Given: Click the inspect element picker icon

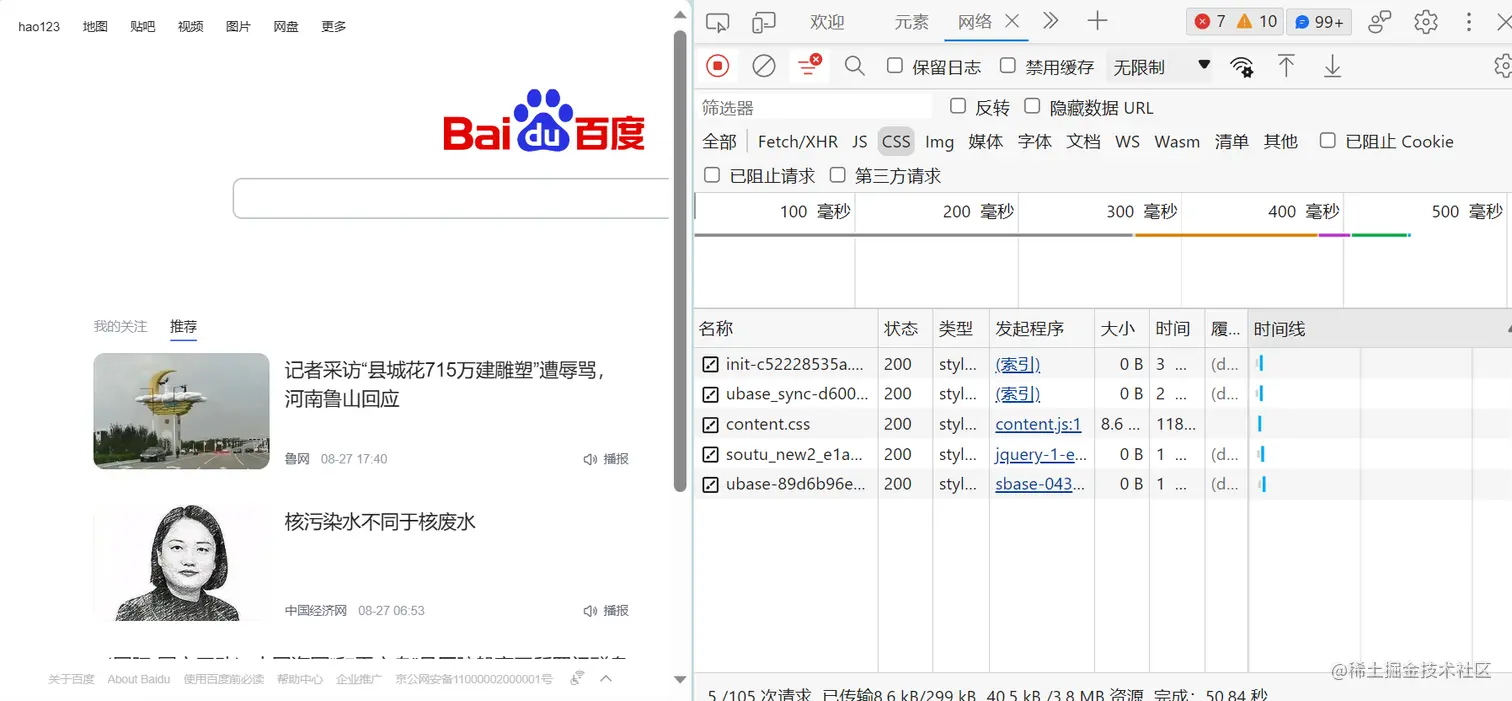Looking at the screenshot, I should (x=717, y=21).
